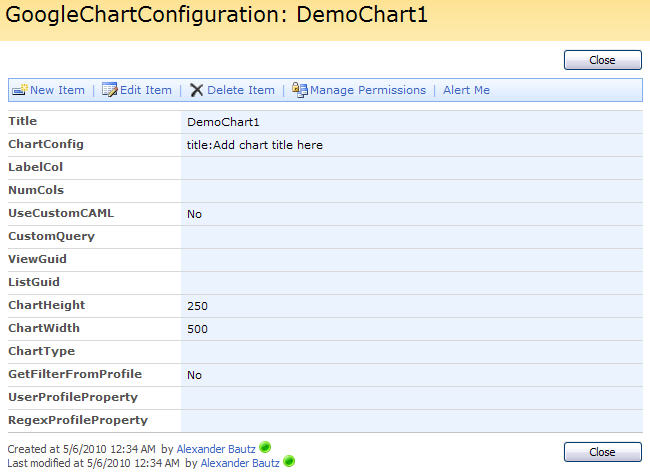Choose the Delete Item text link
The image size is (650, 472).
pos(241,90)
